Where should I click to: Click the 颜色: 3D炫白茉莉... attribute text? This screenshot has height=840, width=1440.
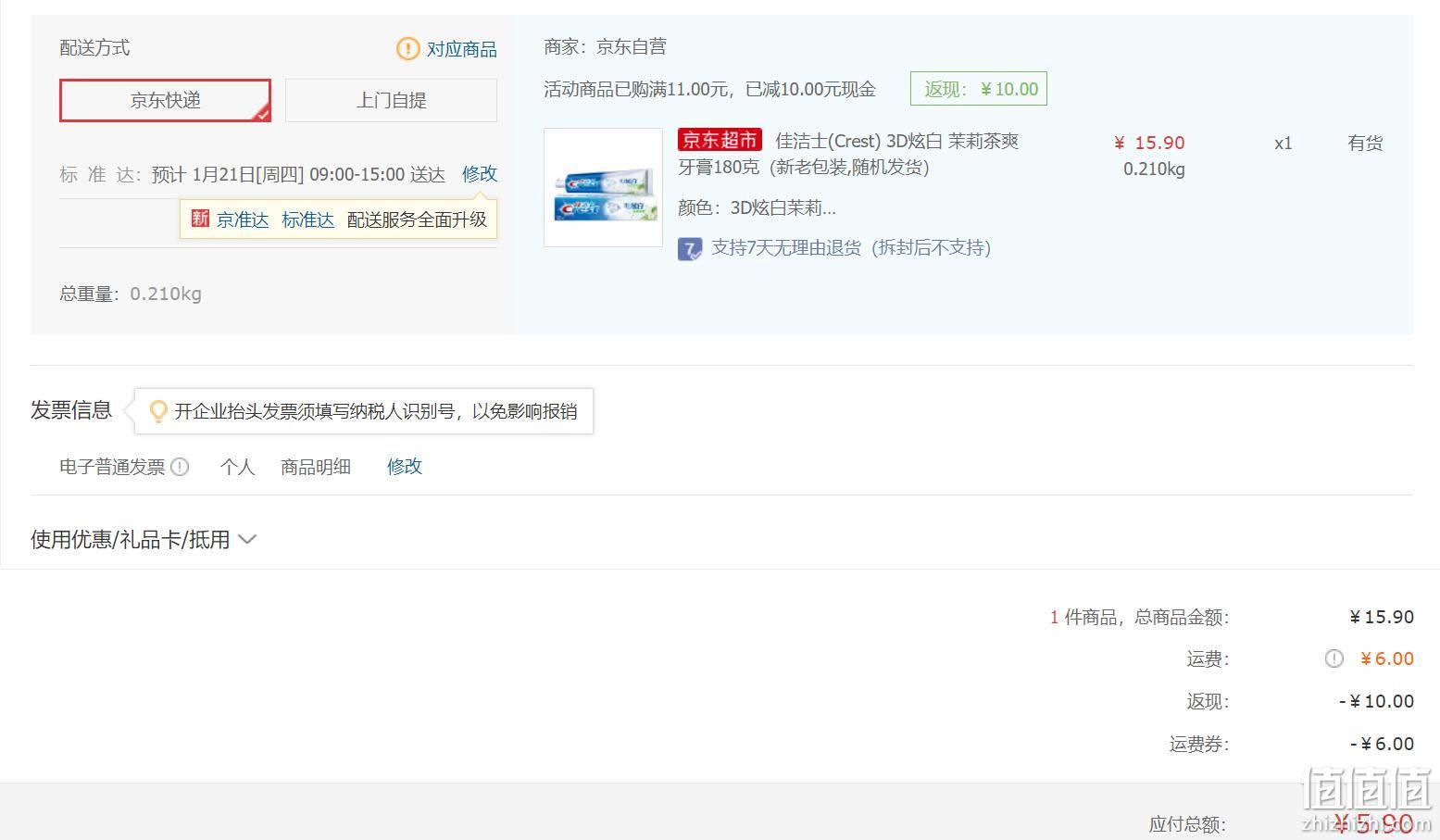pyautogui.click(x=757, y=207)
